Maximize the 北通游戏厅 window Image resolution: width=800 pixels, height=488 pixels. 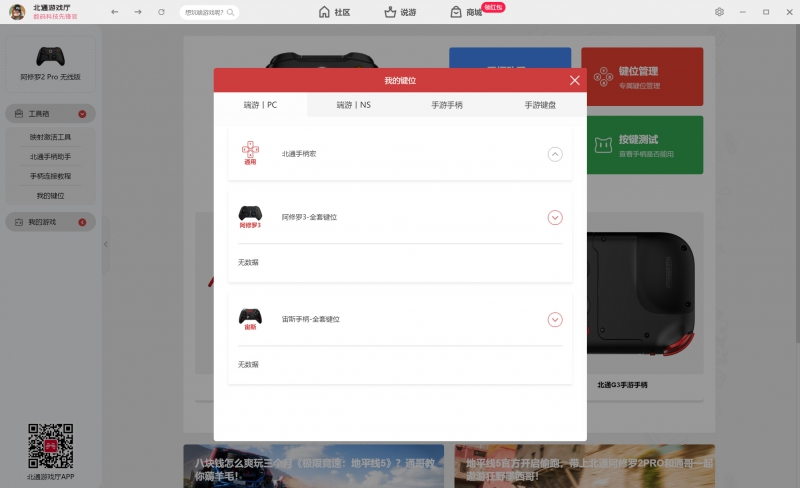point(766,12)
